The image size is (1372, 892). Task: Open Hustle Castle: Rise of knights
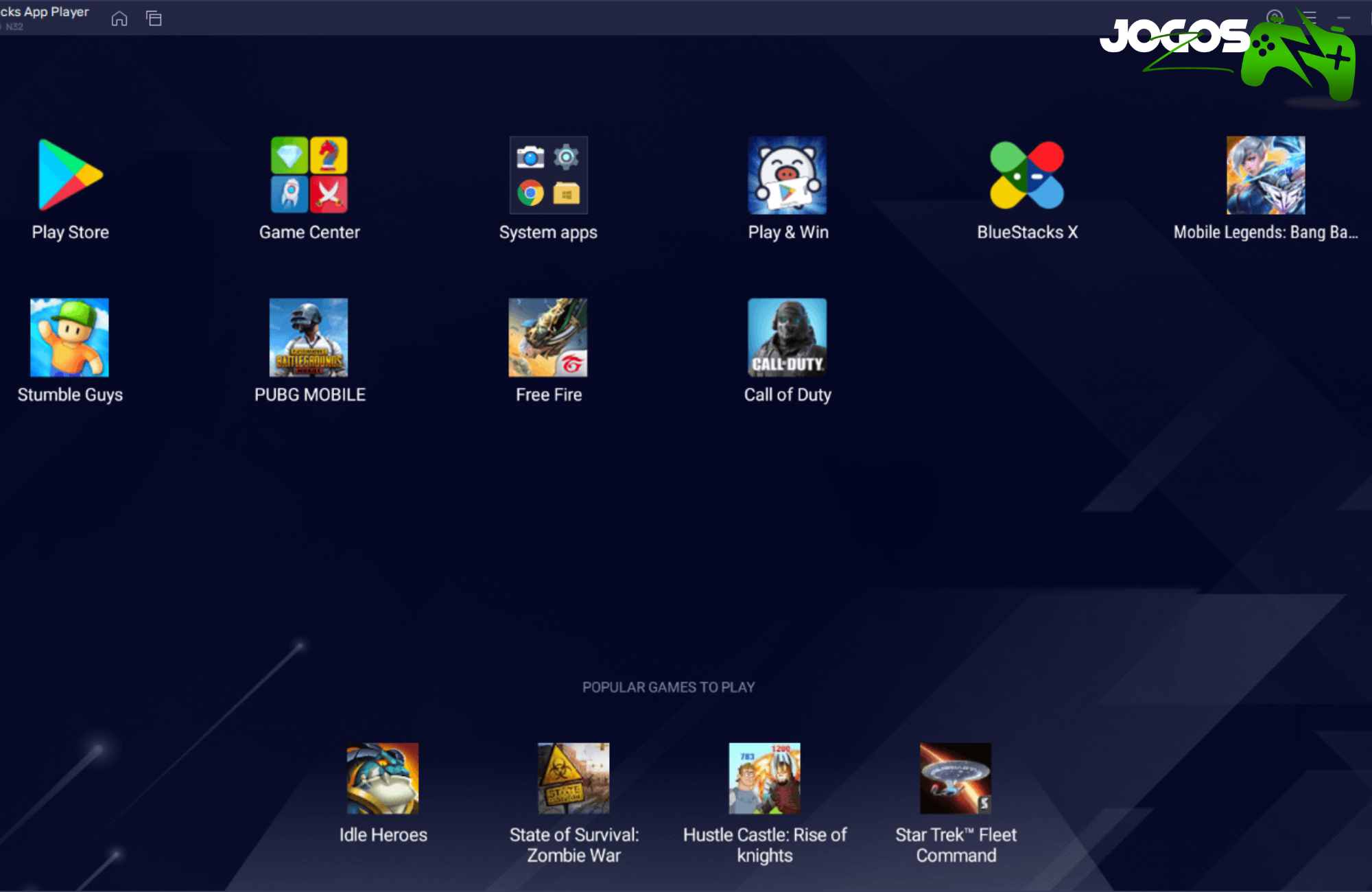point(764,778)
